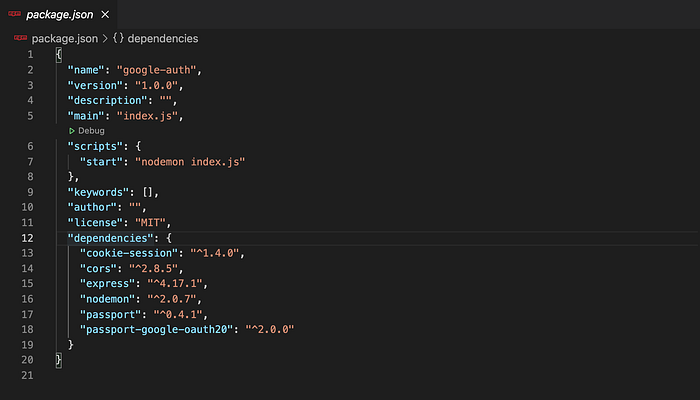Click line number 6 in the gutter
700x400 pixels.
tap(30, 146)
